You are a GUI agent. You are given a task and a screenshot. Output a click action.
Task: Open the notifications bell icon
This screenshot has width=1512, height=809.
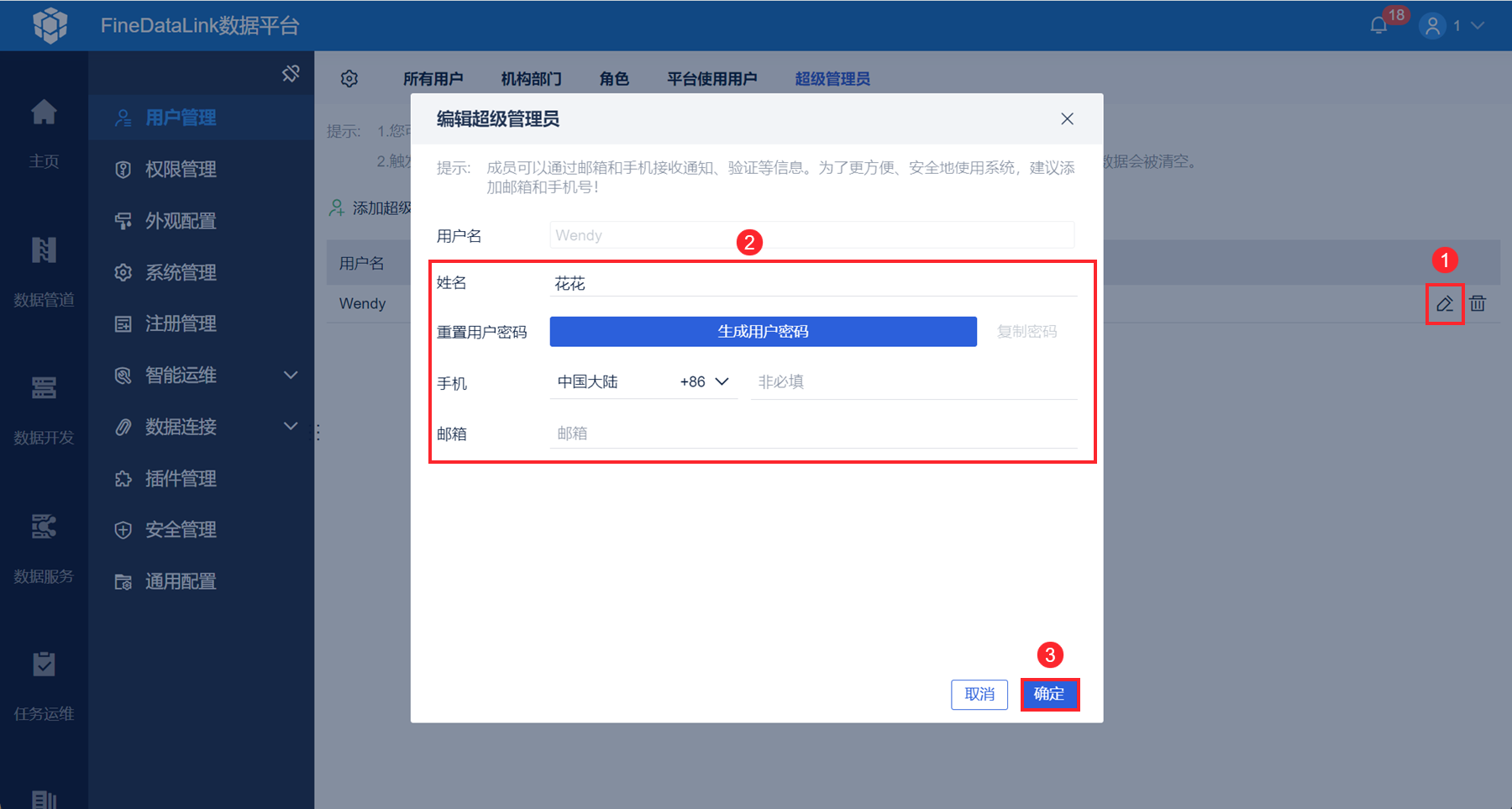click(1378, 25)
